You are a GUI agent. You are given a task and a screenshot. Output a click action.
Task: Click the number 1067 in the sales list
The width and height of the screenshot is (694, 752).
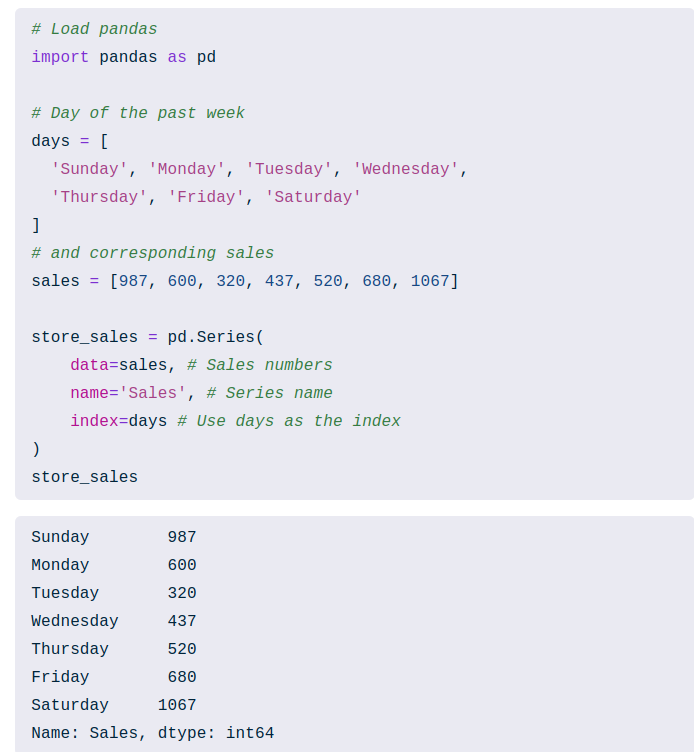(430, 281)
